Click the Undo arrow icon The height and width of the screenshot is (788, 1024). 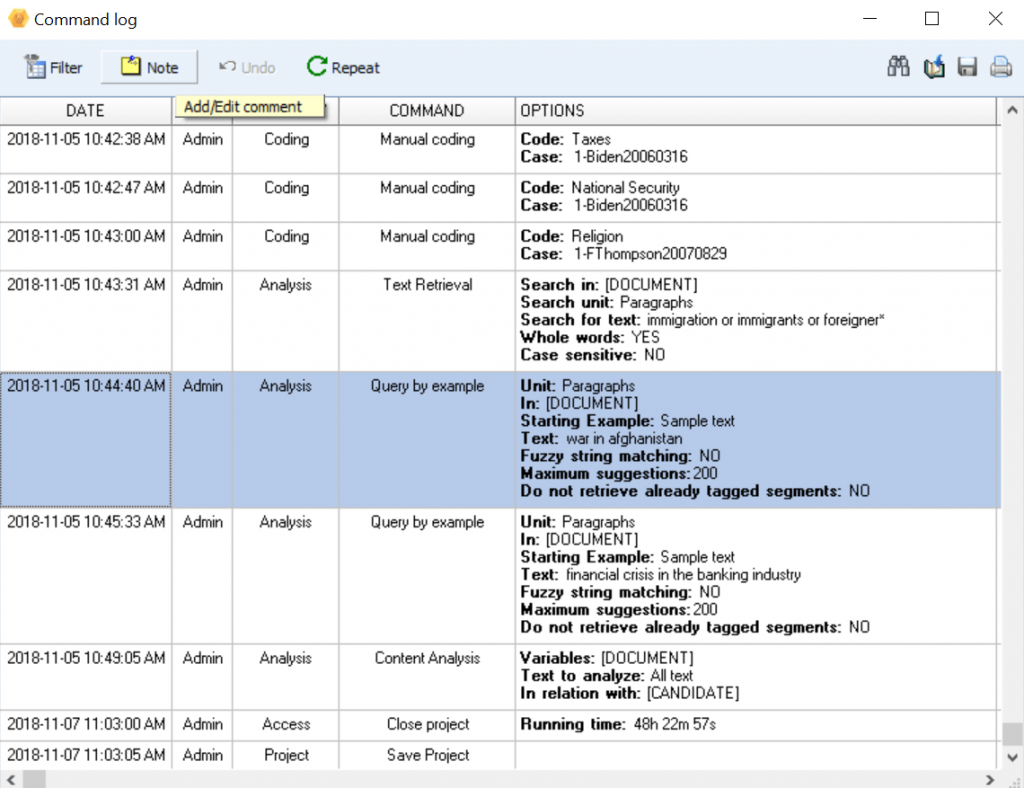click(245, 67)
